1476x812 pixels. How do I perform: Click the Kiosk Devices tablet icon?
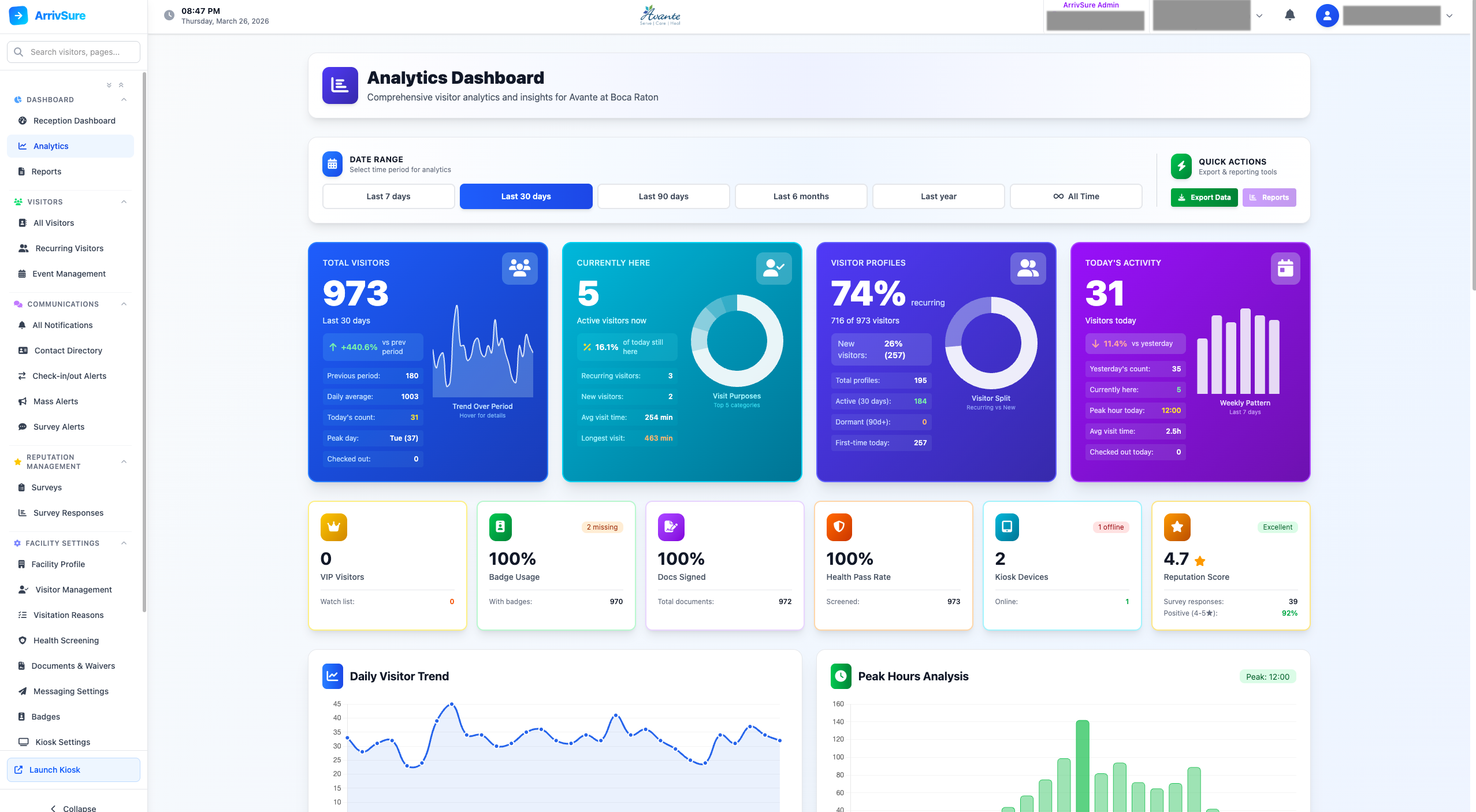1007,527
